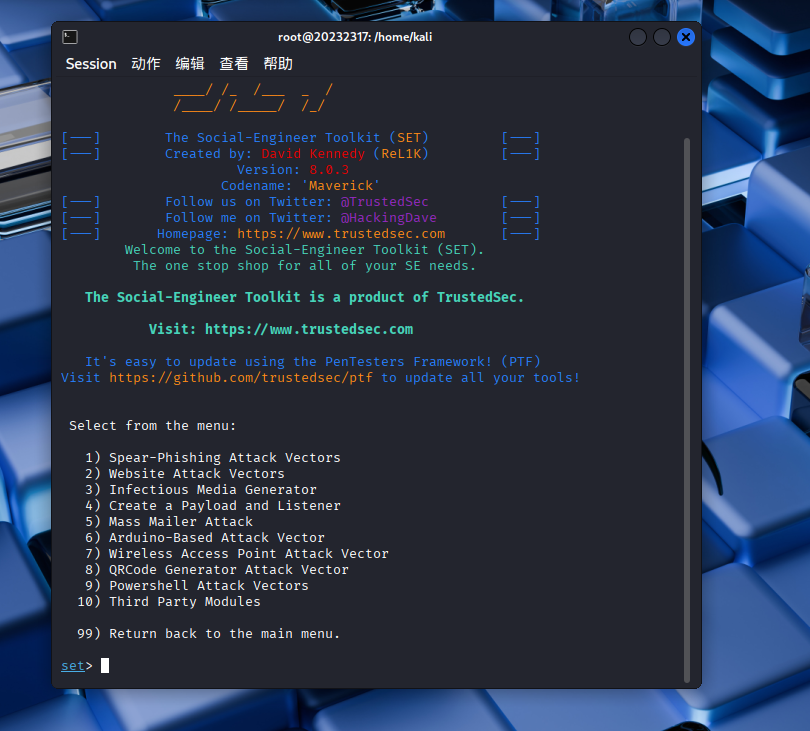
Task: Click option 10) Third Party Modules
Action: [x=169, y=602]
